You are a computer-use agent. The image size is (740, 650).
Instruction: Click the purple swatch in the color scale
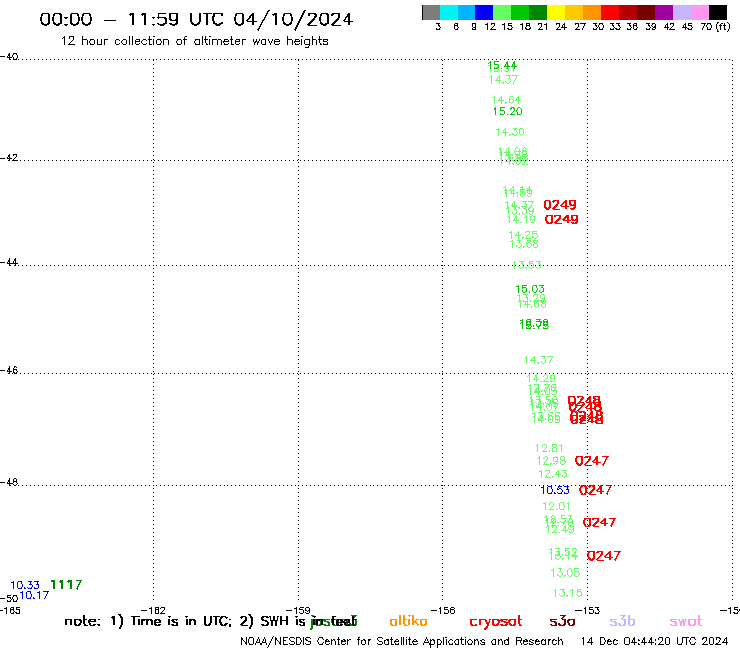(664, 12)
